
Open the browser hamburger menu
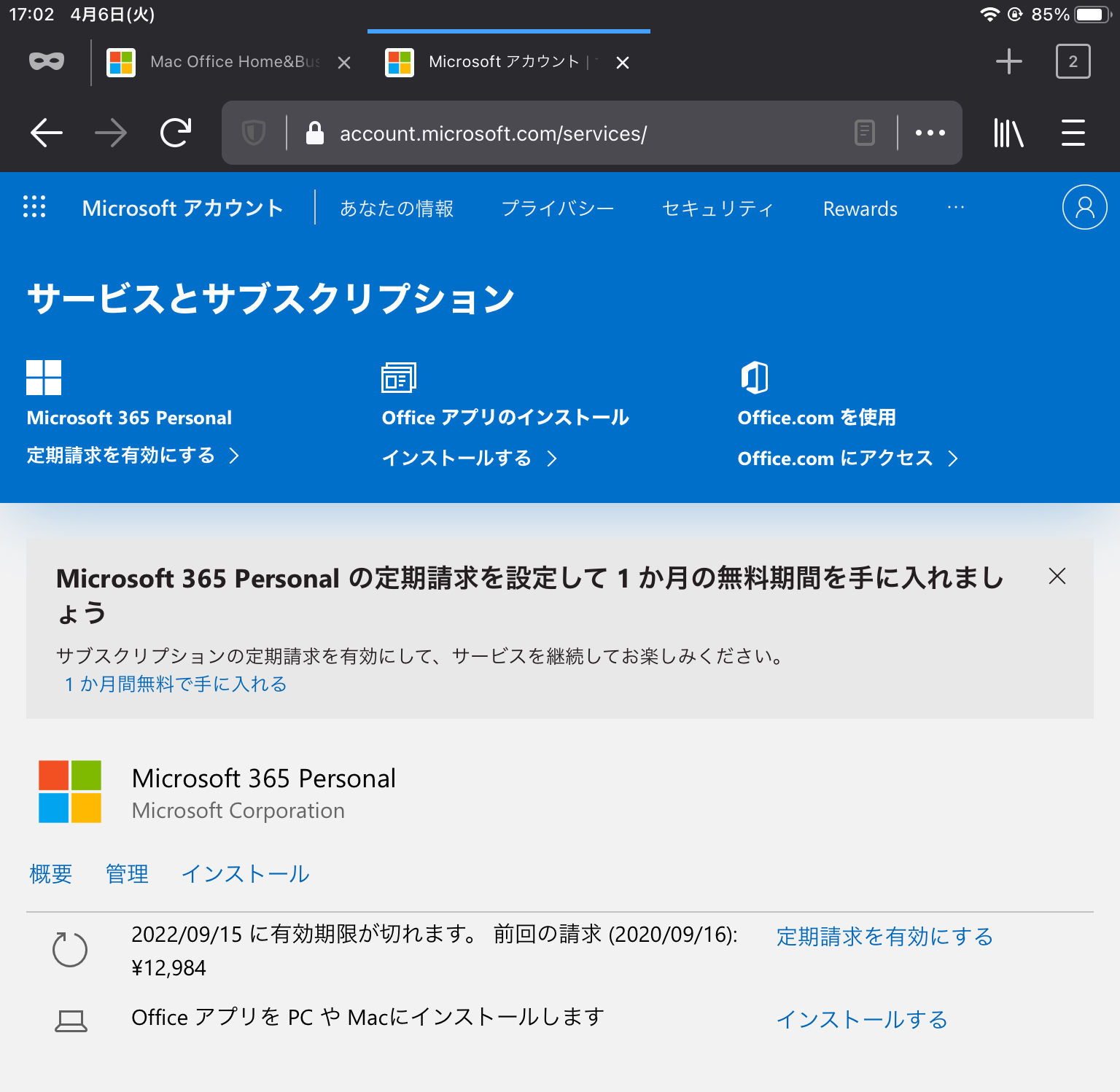coord(1073,133)
